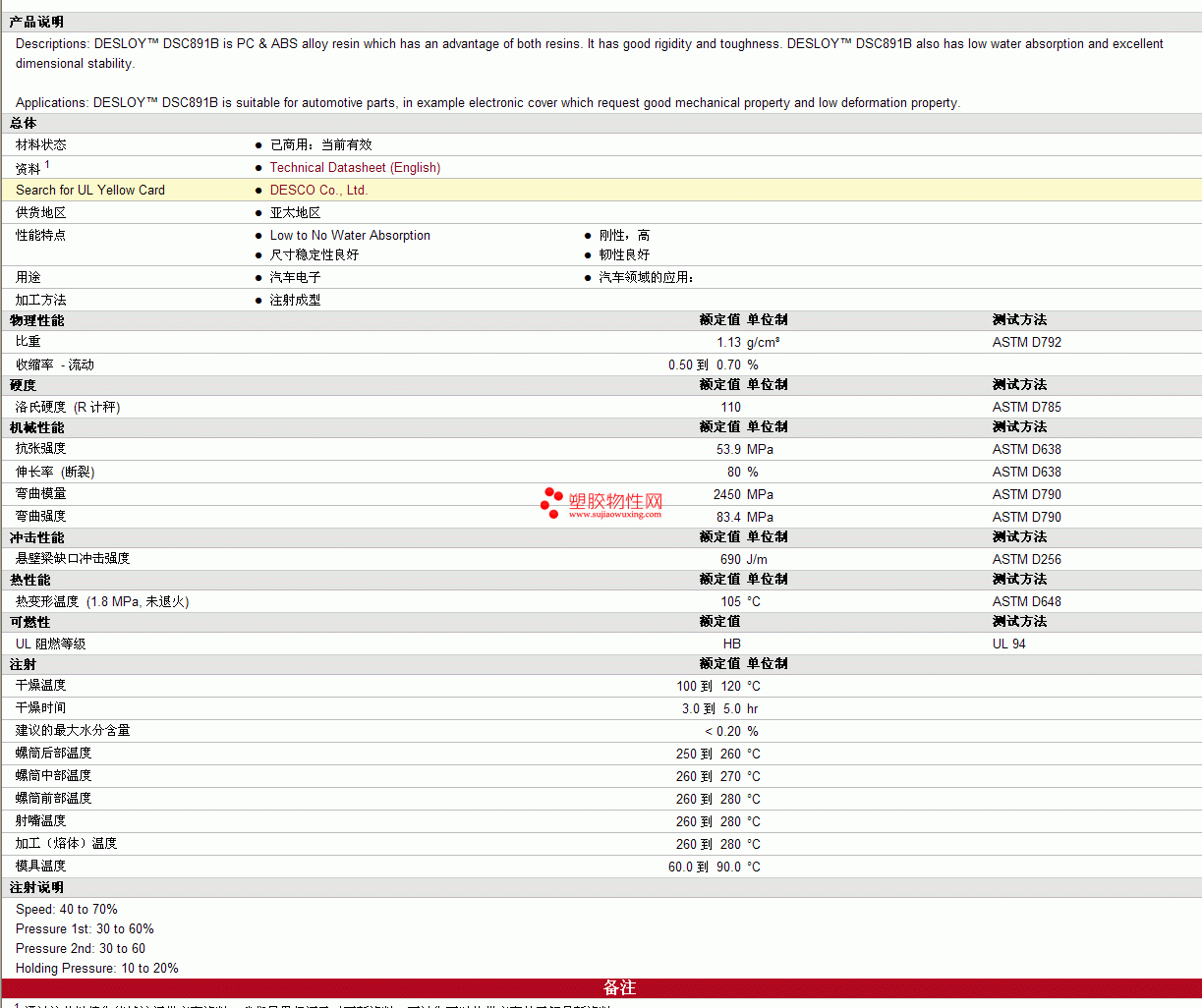Click the 伸长率 (断裂) row label

(x=55, y=473)
